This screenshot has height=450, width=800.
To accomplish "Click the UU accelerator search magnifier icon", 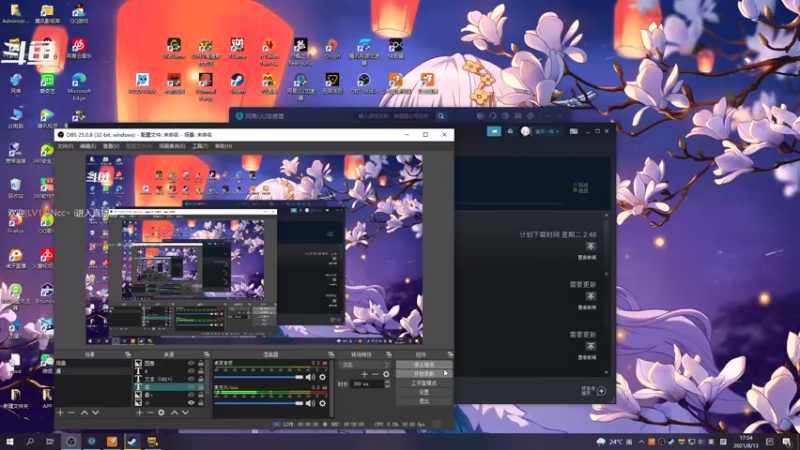I will 441,116.
